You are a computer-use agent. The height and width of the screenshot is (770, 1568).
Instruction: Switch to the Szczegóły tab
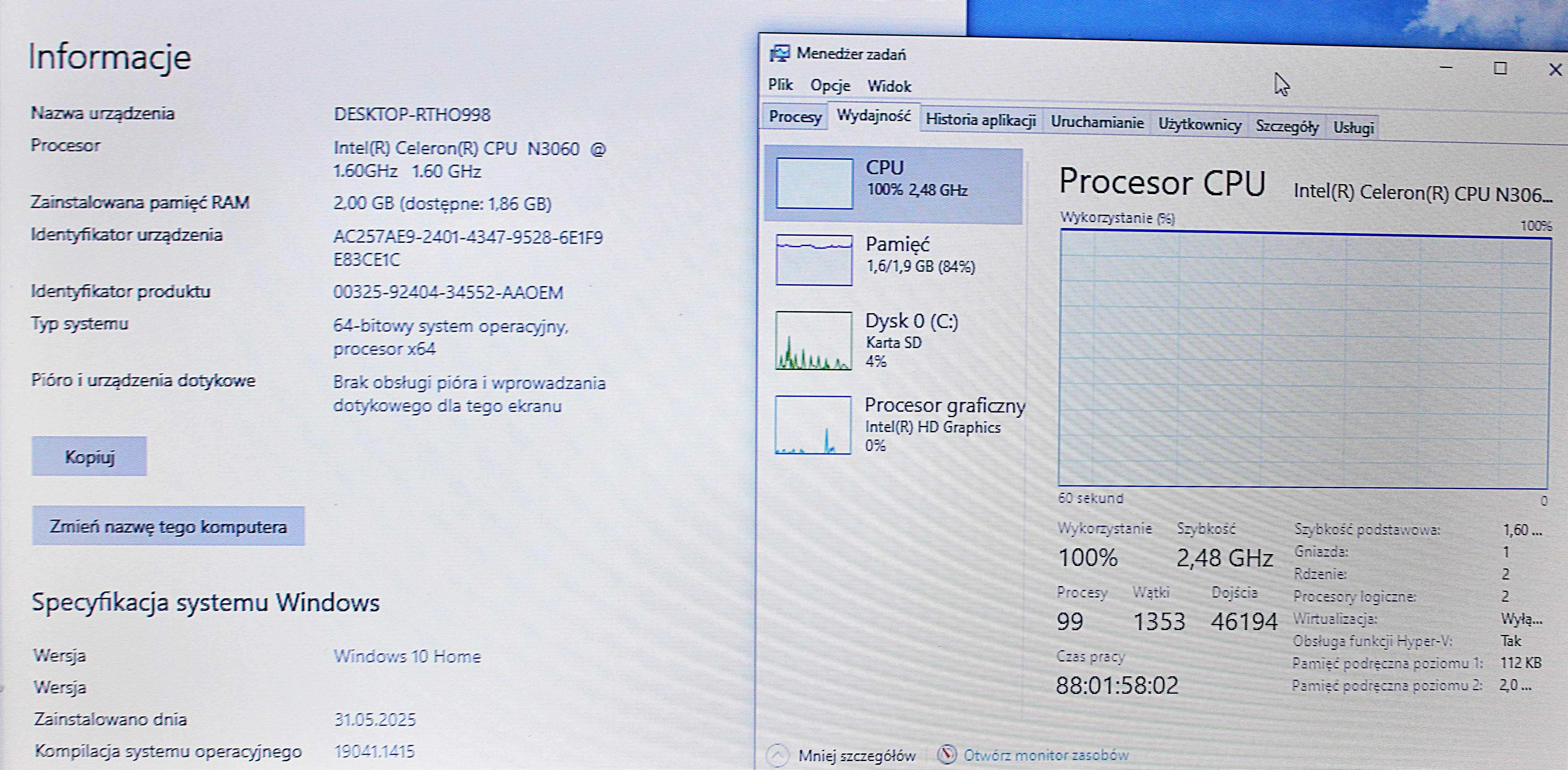pyautogui.click(x=1287, y=126)
